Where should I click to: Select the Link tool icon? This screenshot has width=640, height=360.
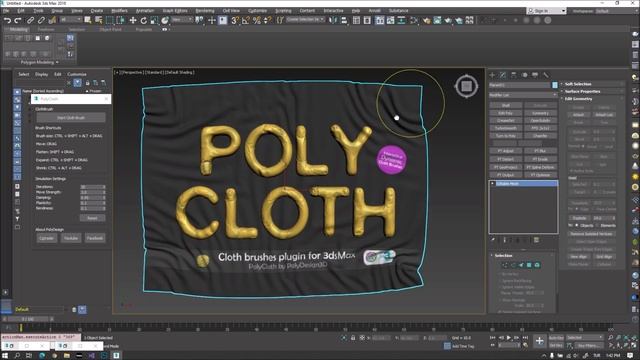click(x=31, y=20)
